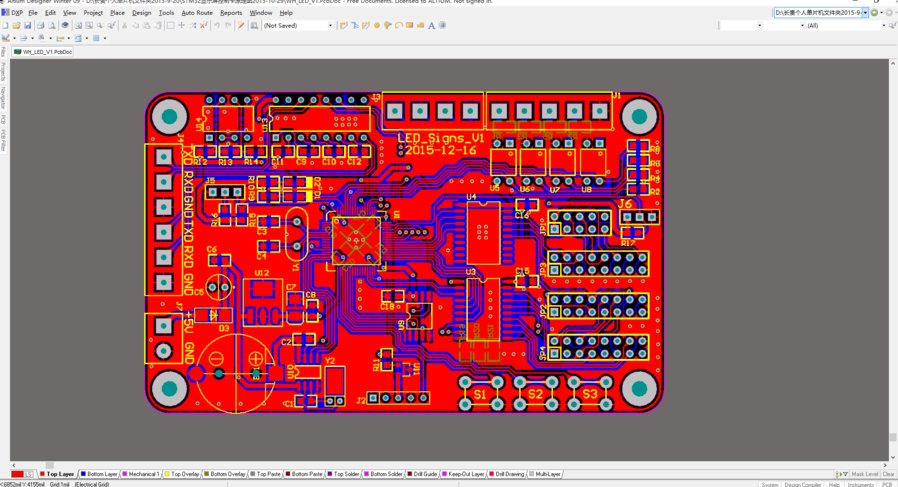Open the Auto Route menu
The image size is (898, 487).
pos(196,13)
